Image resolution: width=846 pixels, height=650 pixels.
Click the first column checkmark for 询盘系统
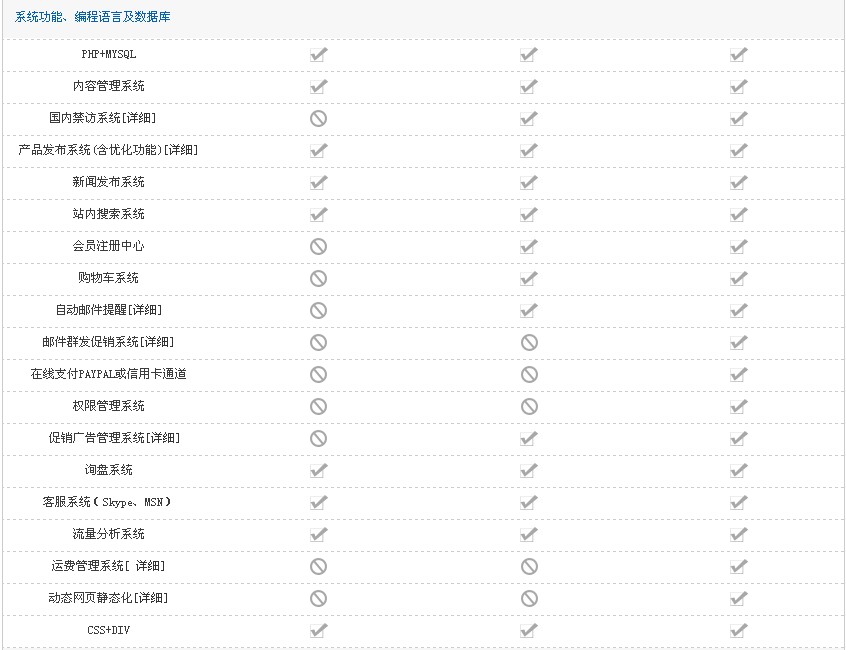tap(318, 470)
